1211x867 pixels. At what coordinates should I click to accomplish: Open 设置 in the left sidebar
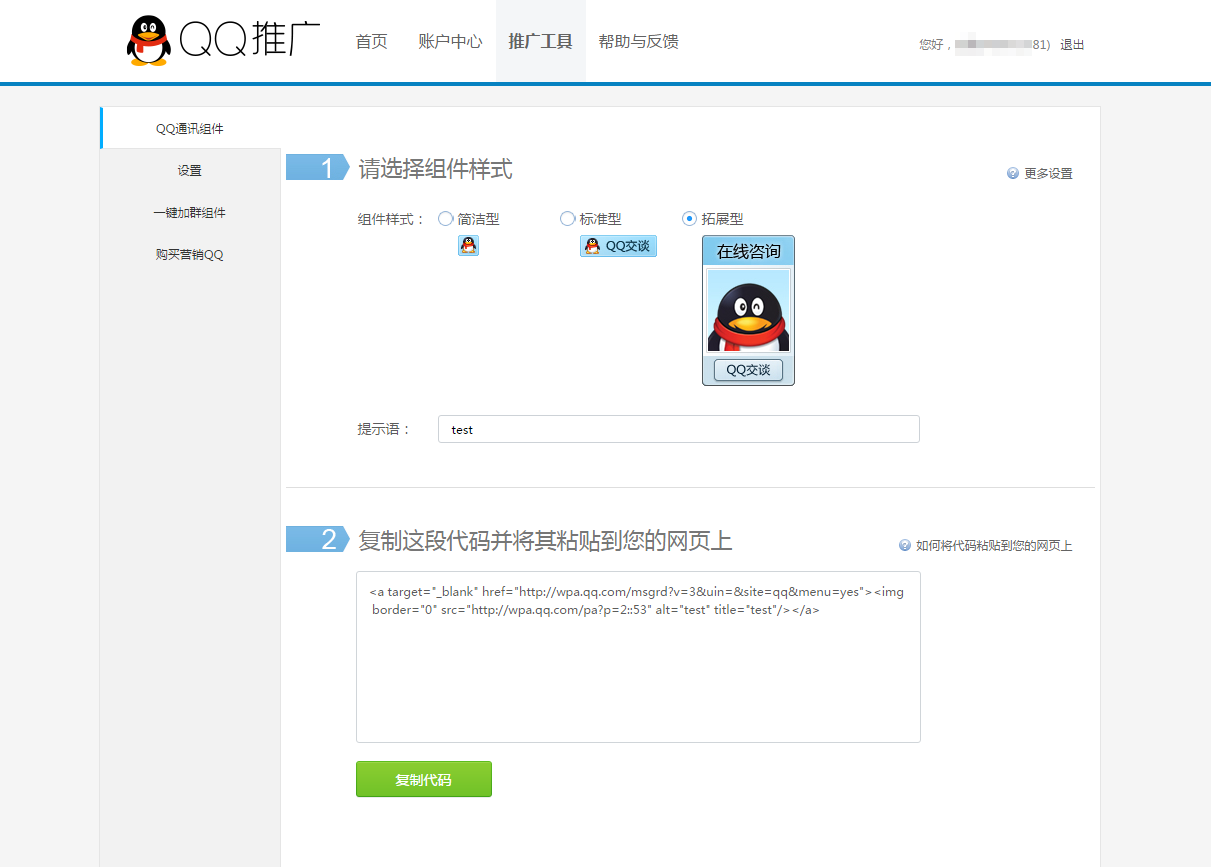(190, 171)
